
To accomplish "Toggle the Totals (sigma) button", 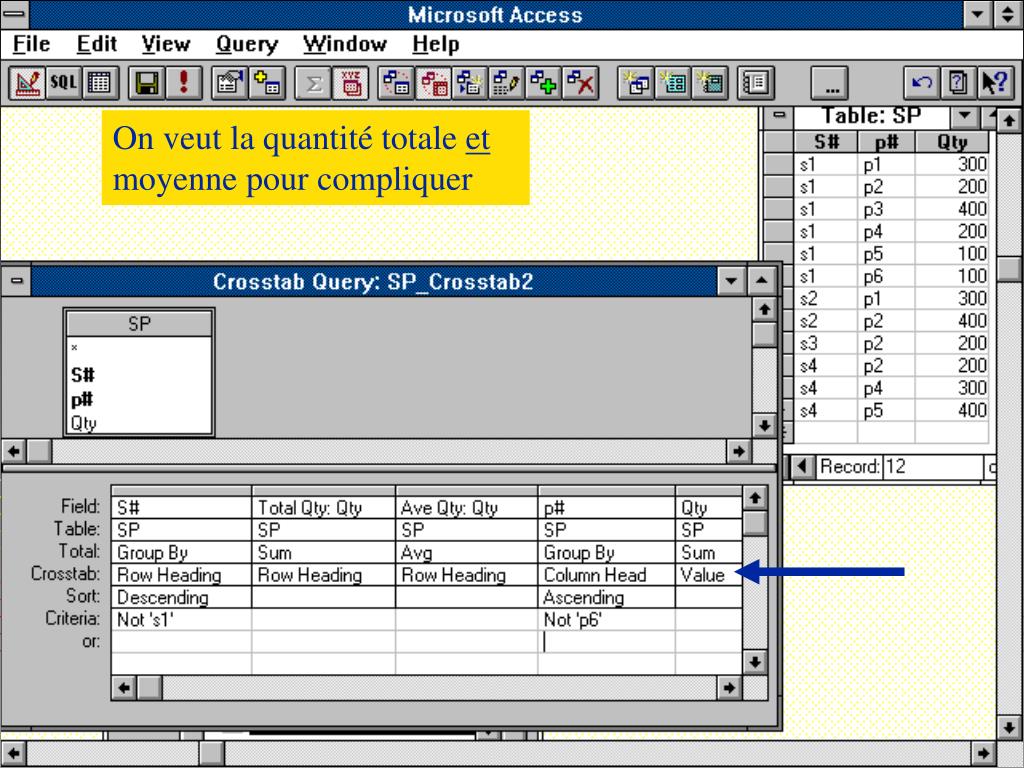I will (x=313, y=83).
